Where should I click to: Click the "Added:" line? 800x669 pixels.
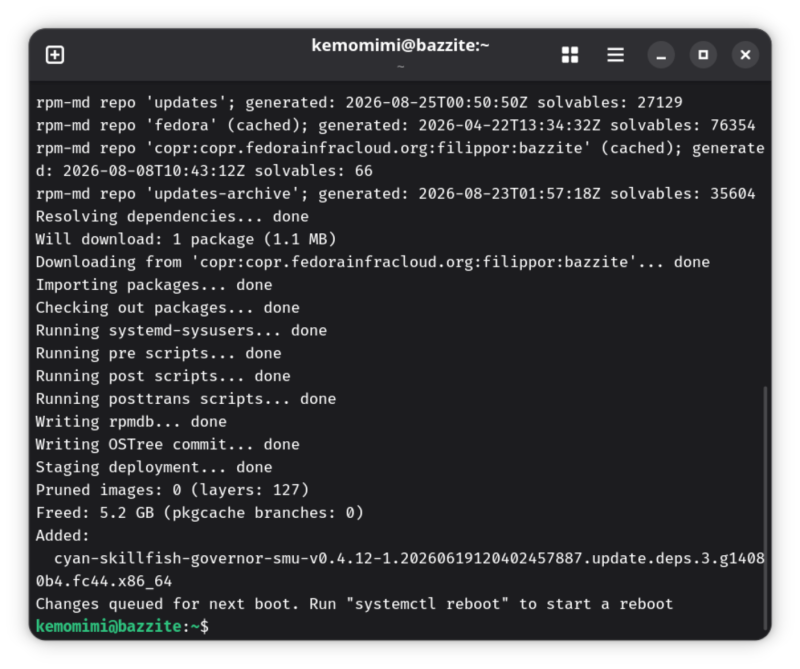click(63, 536)
